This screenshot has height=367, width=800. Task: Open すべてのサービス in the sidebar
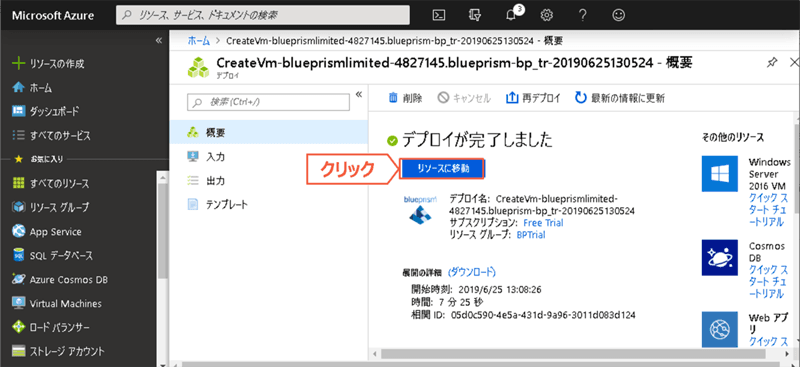tap(51, 135)
